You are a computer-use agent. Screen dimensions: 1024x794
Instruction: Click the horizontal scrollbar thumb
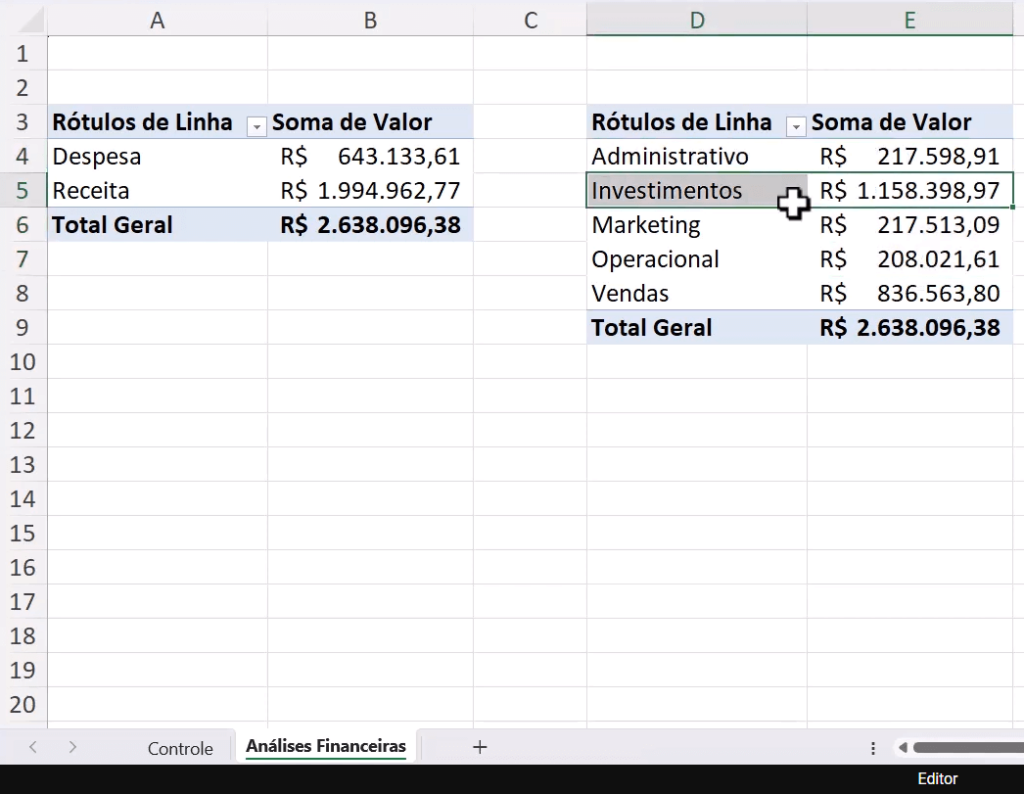click(x=968, y=748)
